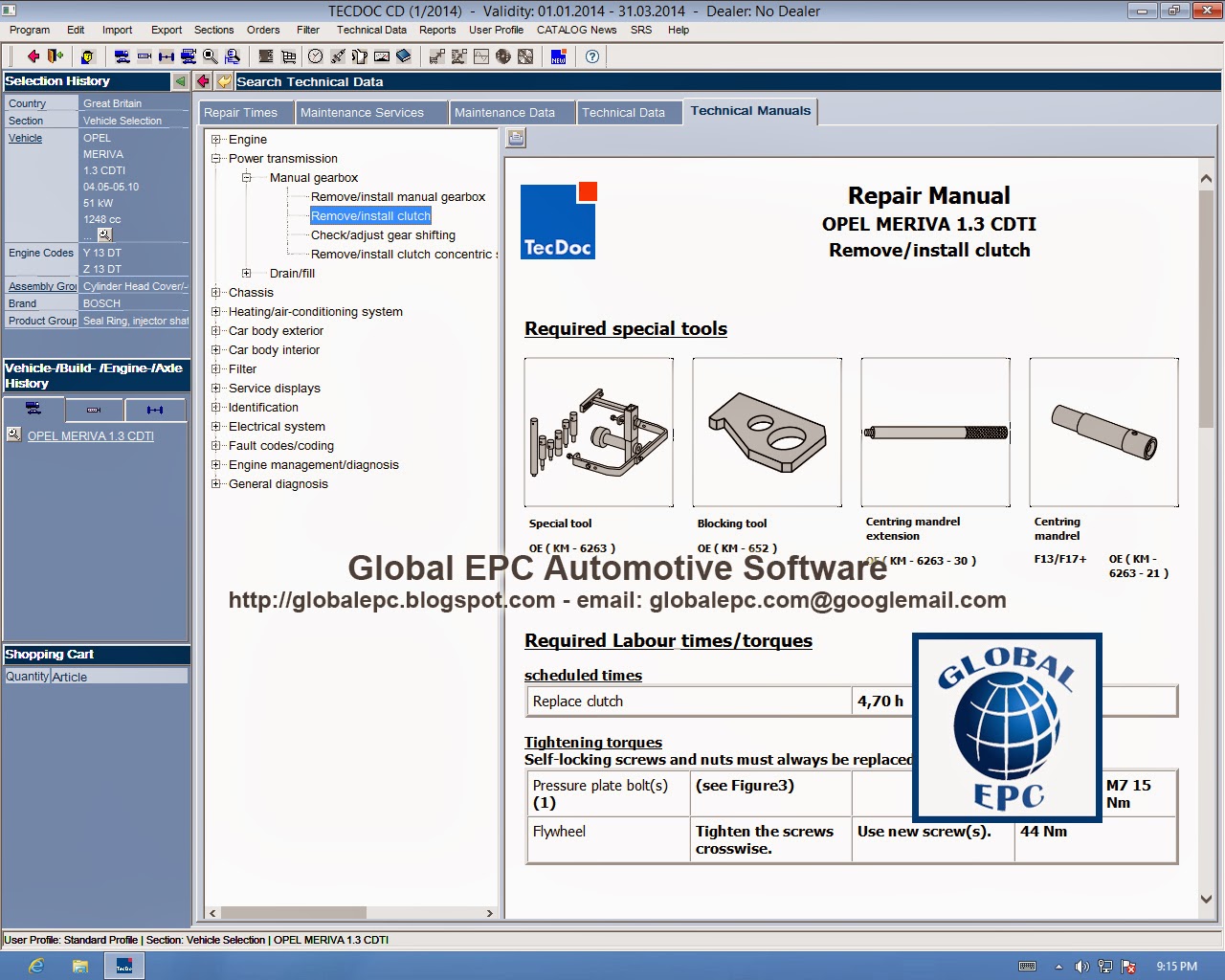1225x980 pixels.
Task: Click the red back arrow toolbar icon
Action: point(33,56)
